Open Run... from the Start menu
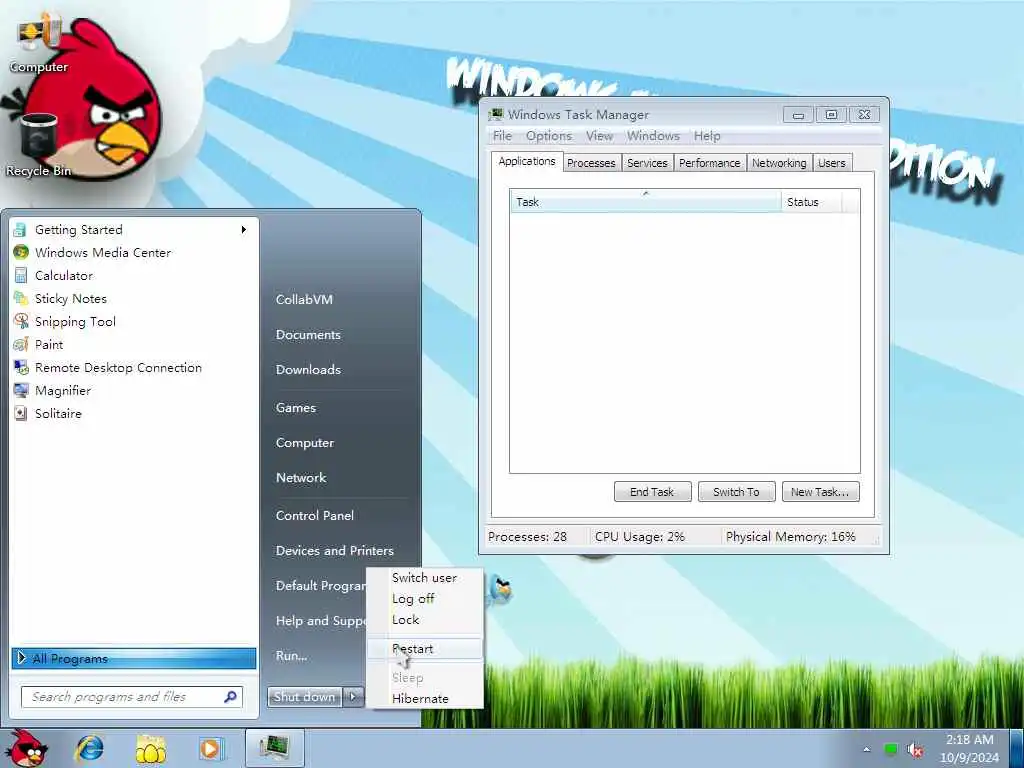The width and height of the screenshot is (1024, 768). (x=291, y=656)
